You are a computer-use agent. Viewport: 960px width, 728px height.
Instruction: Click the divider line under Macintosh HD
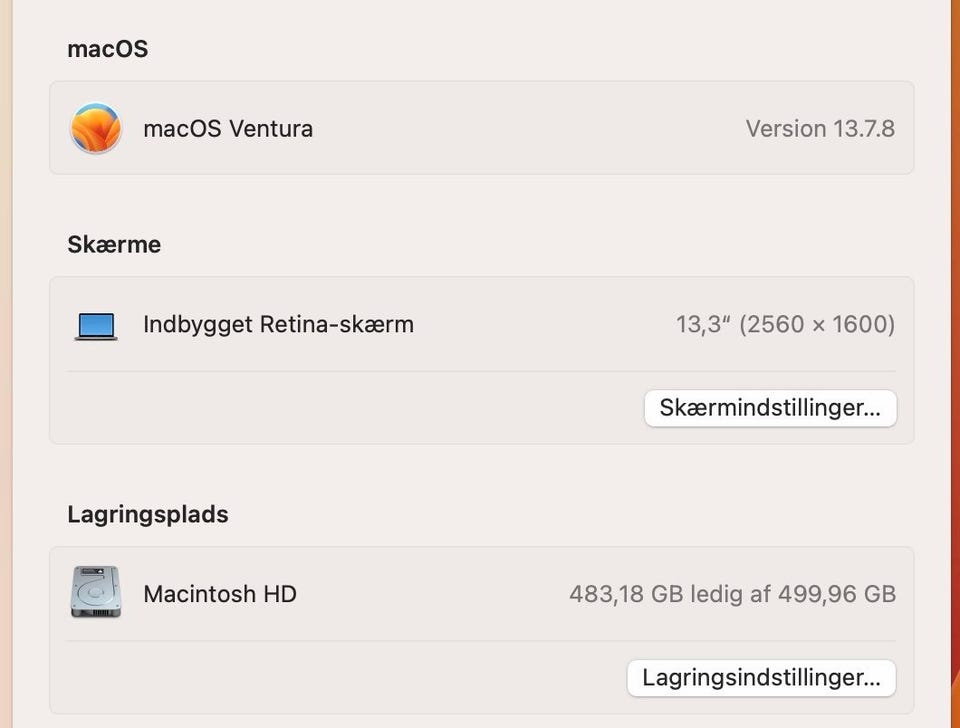point(480,641)
